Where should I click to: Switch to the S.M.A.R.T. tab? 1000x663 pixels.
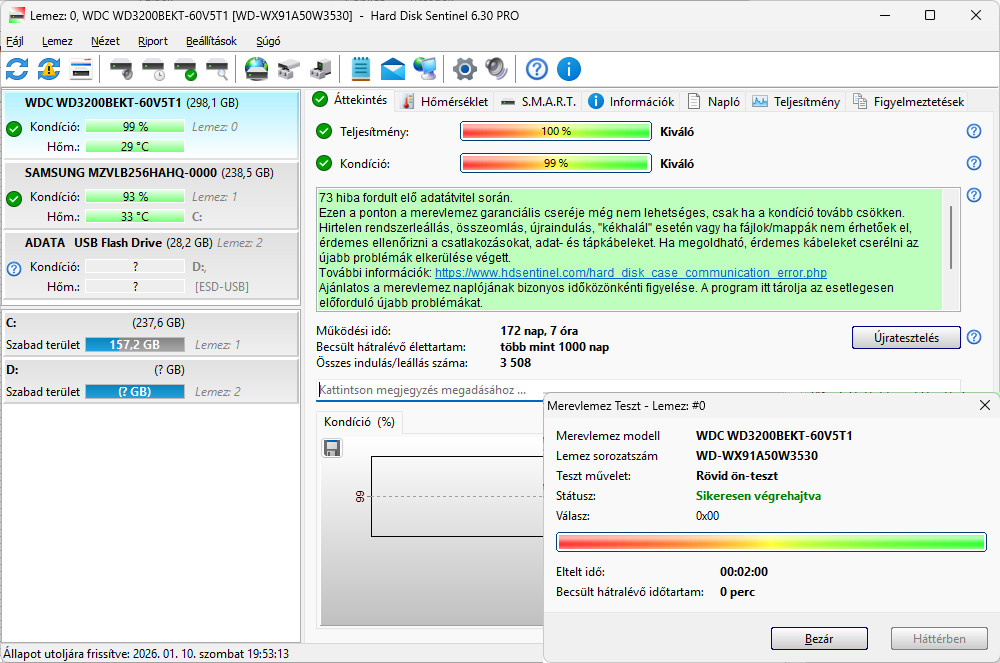[538, 101]
